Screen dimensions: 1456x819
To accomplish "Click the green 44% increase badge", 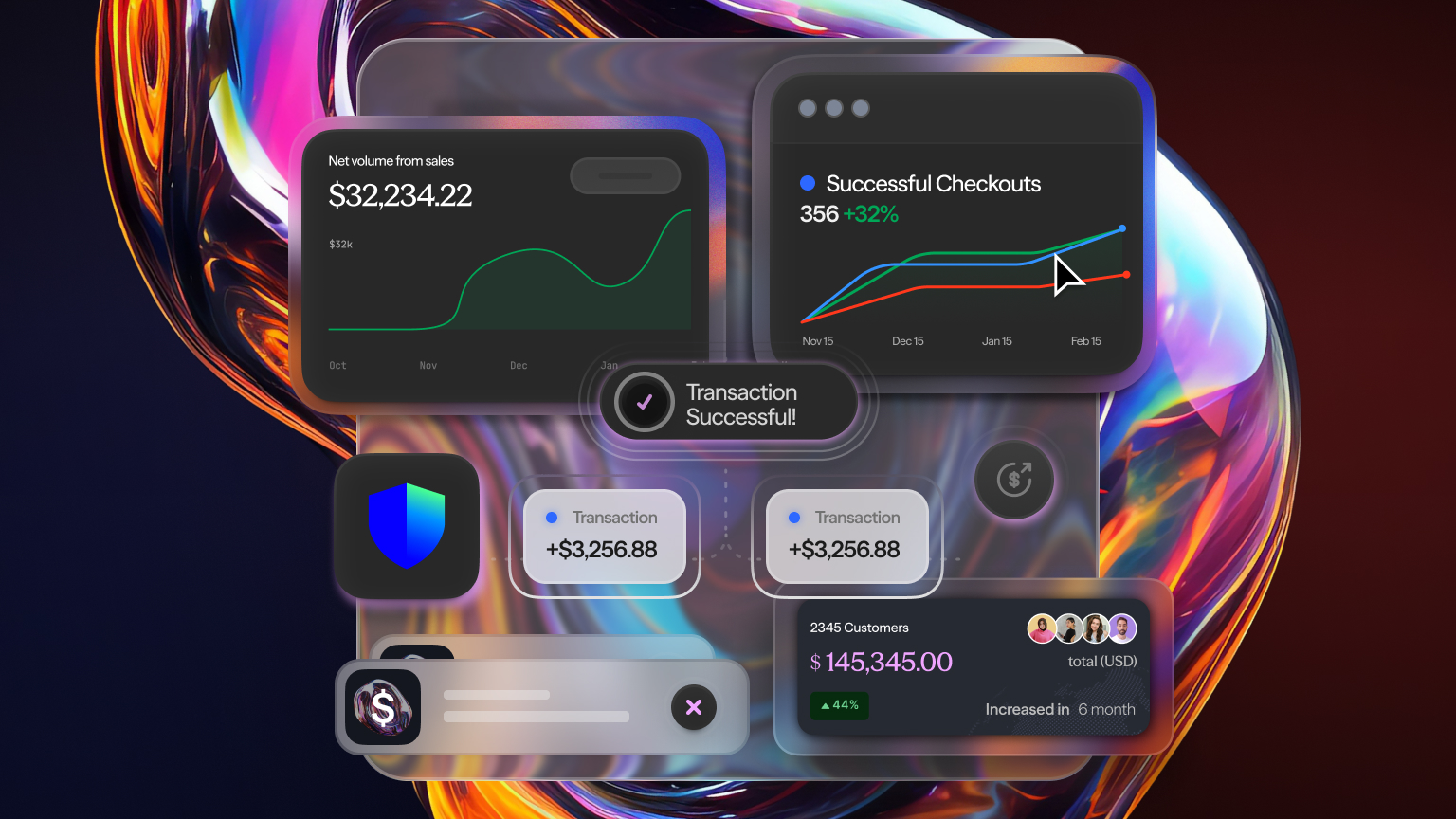I will (x=840, y=705).
